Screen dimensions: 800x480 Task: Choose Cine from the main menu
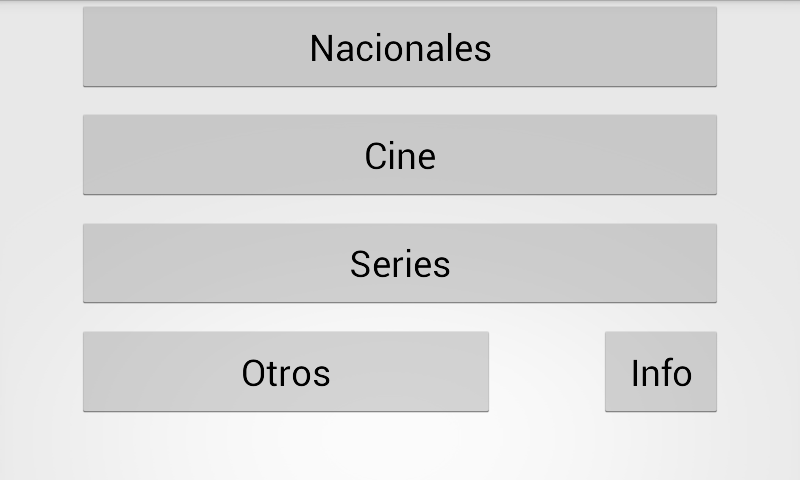[x=400, y=155]
